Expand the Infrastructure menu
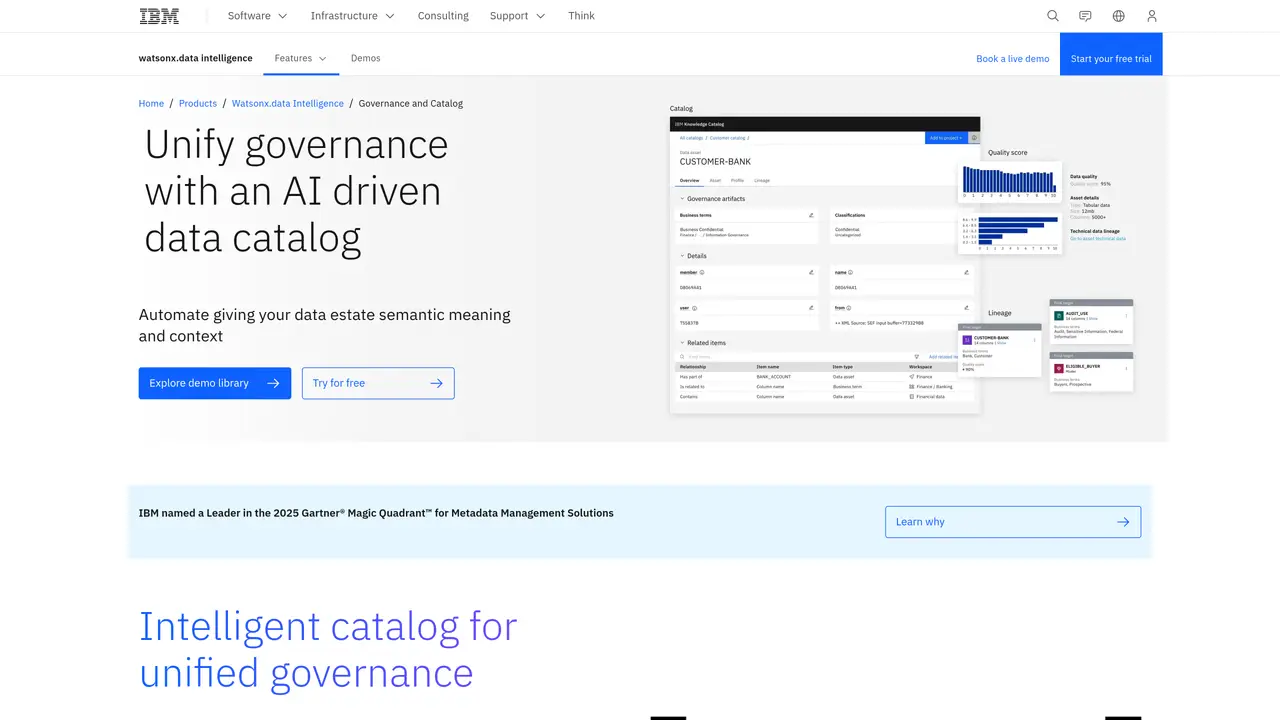This screenshot has width=1280, height=720. (353, 16)
